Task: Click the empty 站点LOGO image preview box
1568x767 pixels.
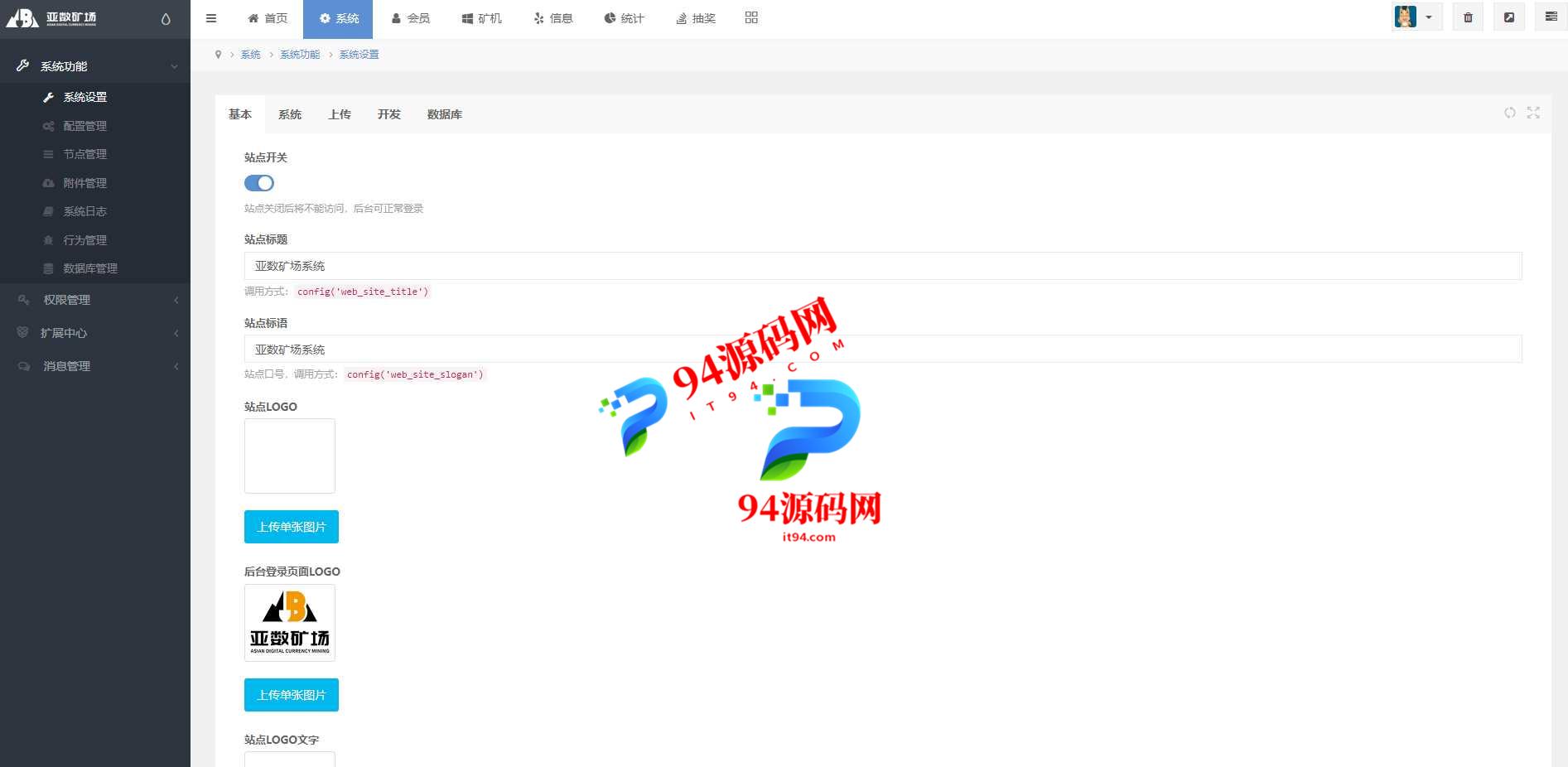Action: (290, 456)
